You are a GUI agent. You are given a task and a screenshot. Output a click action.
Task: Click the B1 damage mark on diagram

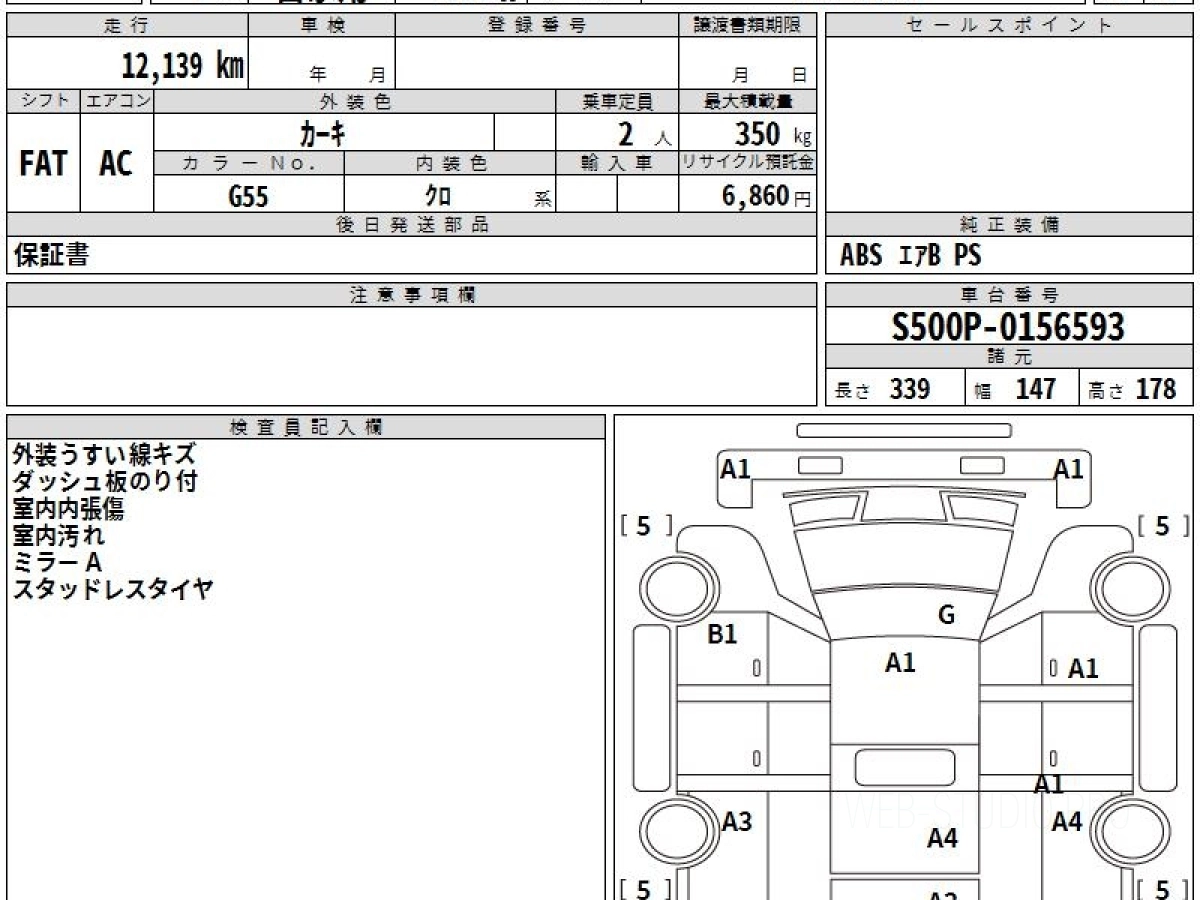[x=722, y=634]
